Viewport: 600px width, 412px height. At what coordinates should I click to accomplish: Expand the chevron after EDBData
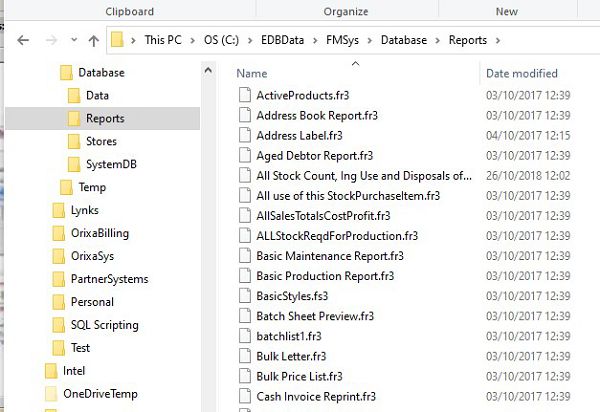315,40
